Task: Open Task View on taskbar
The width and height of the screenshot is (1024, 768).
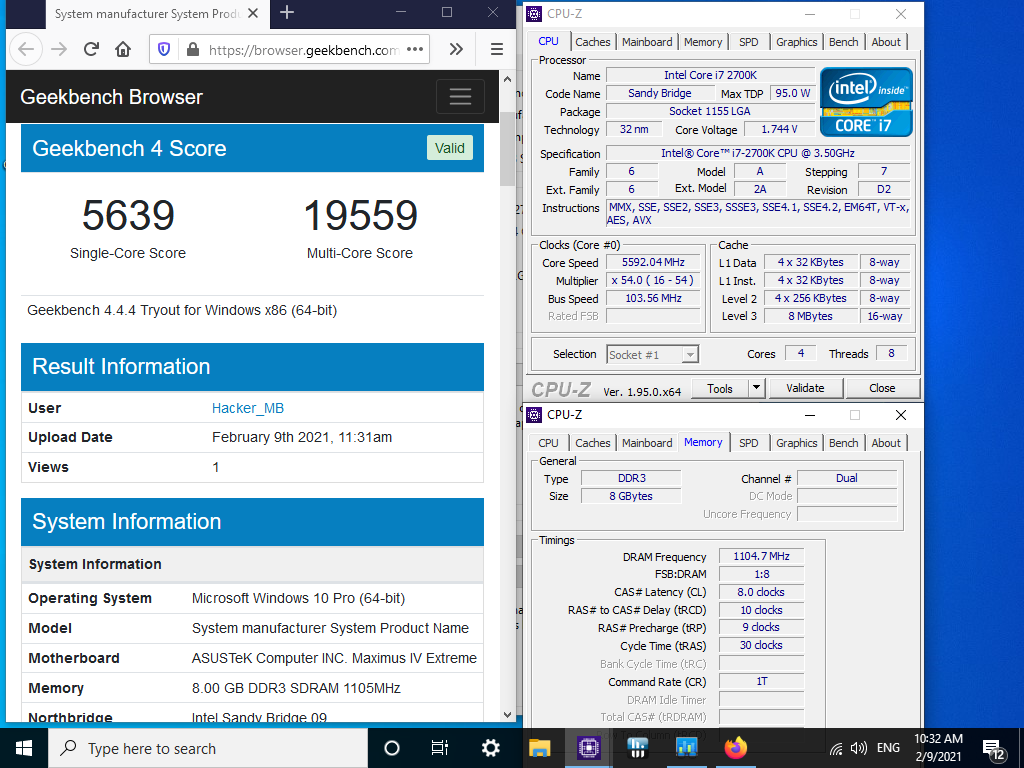Action: (440, 748)
